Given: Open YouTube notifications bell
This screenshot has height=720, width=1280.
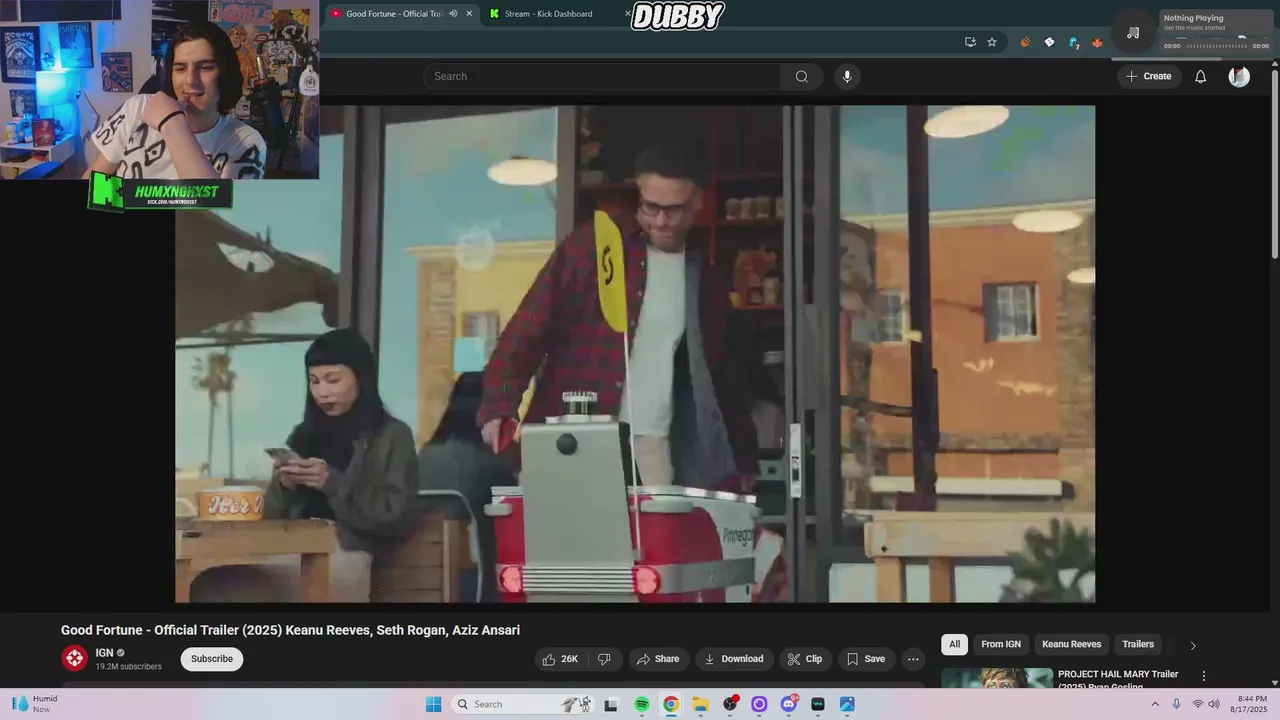Looking at the screenshot, I should (1201, 76).
